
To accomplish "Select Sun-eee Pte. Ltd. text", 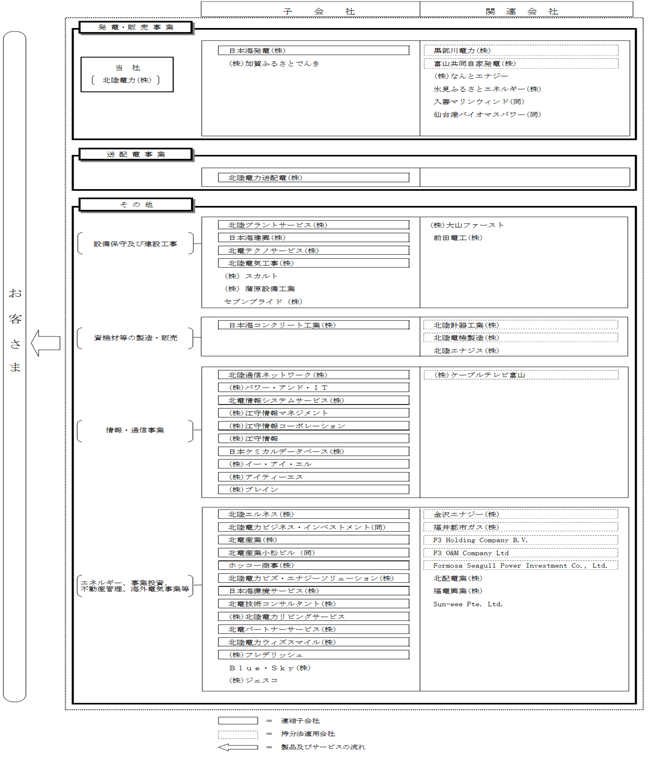I will (468, 604).
